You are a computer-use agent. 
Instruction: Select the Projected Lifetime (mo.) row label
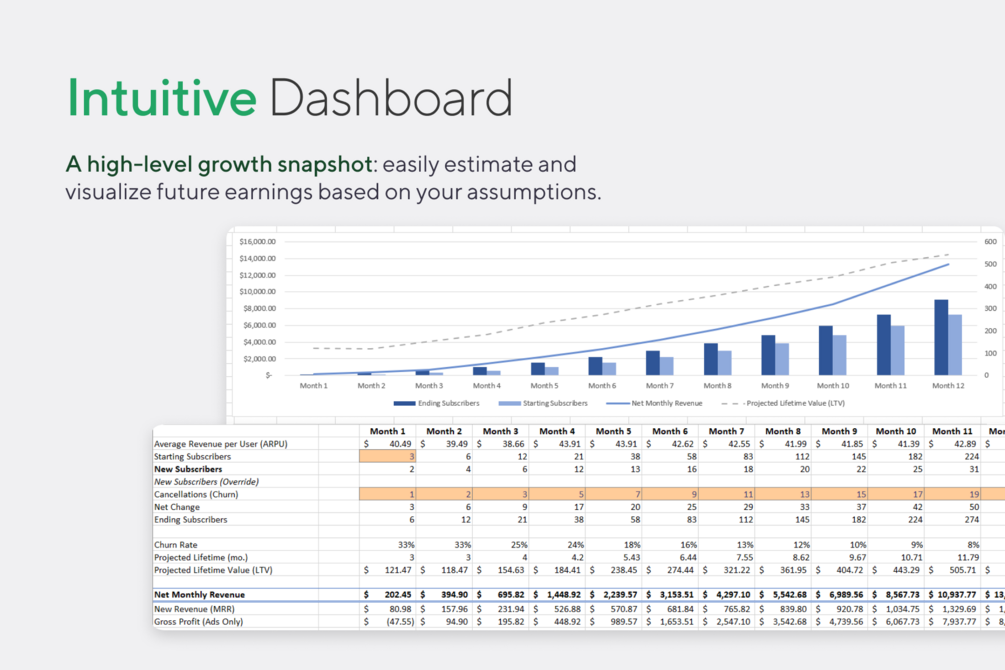(201, 557)
